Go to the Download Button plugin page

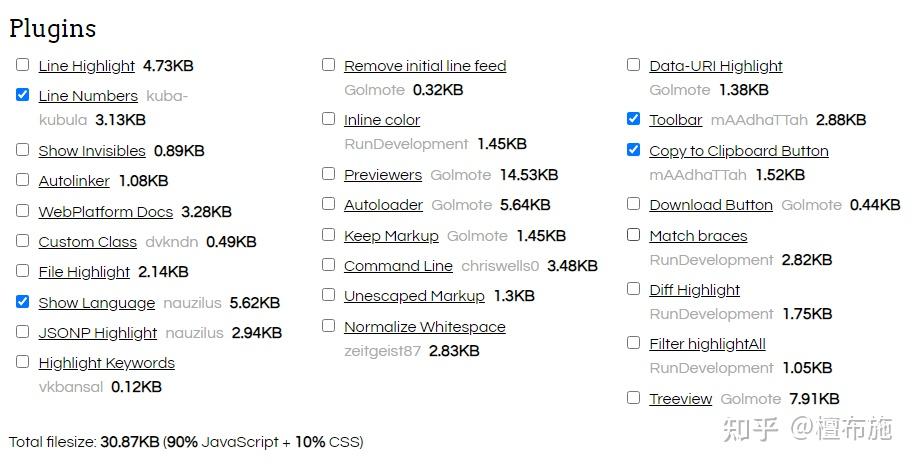tap(710, 205)
